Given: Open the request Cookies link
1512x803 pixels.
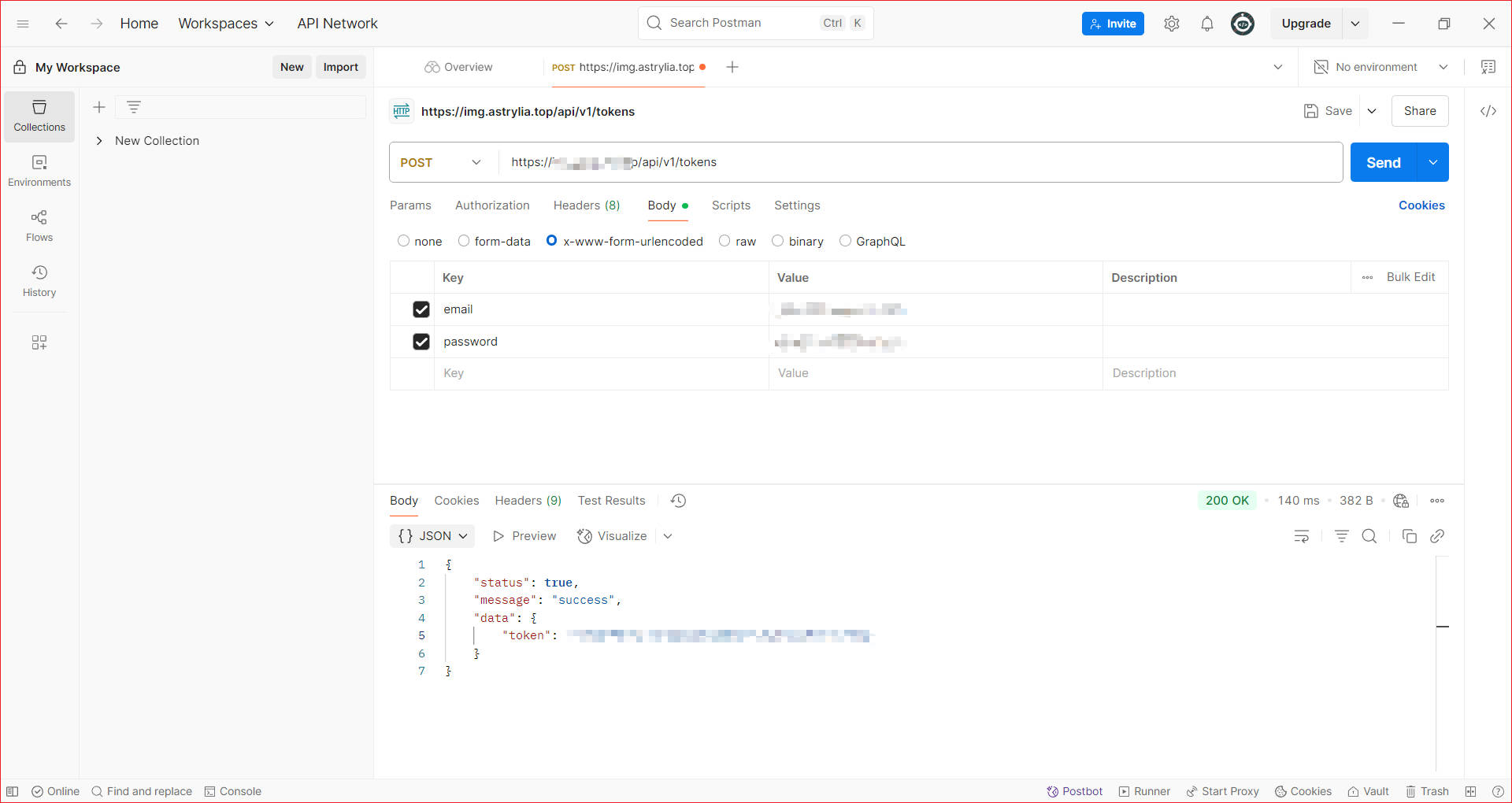Looking at the screenshot, I should tap(1421, 205).
